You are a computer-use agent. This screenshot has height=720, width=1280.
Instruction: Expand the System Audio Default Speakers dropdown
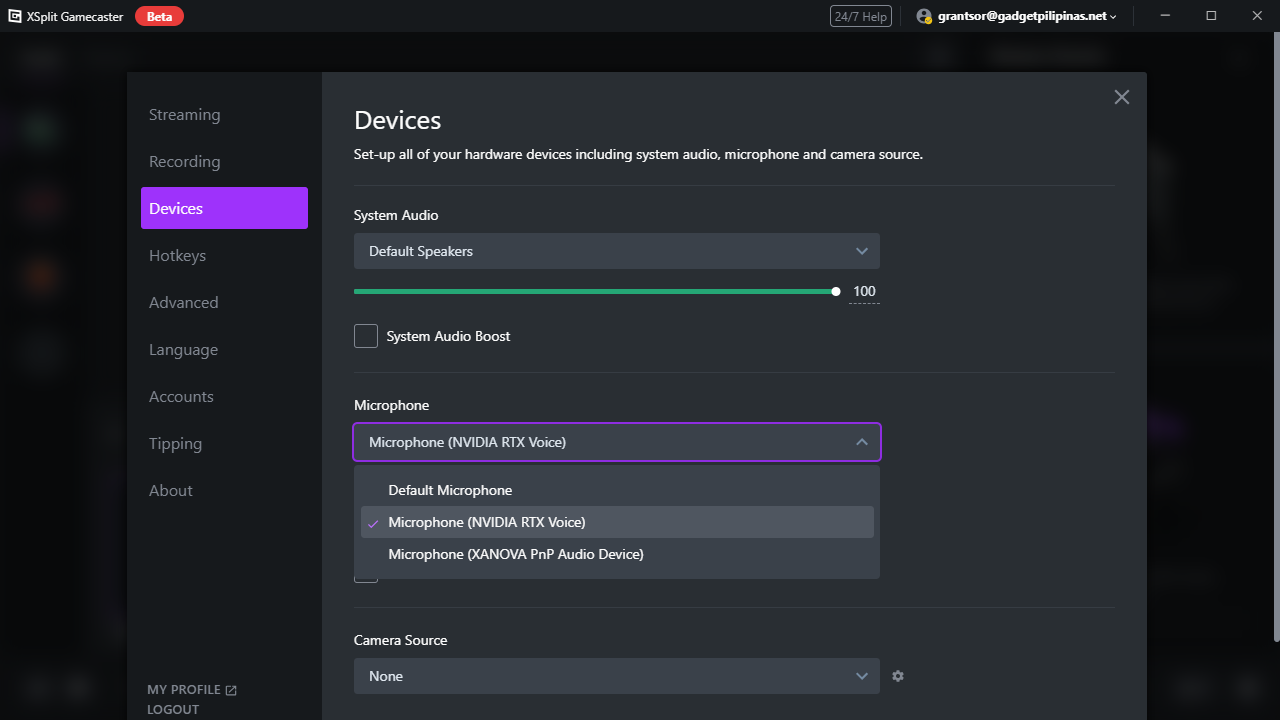[617, 251]
